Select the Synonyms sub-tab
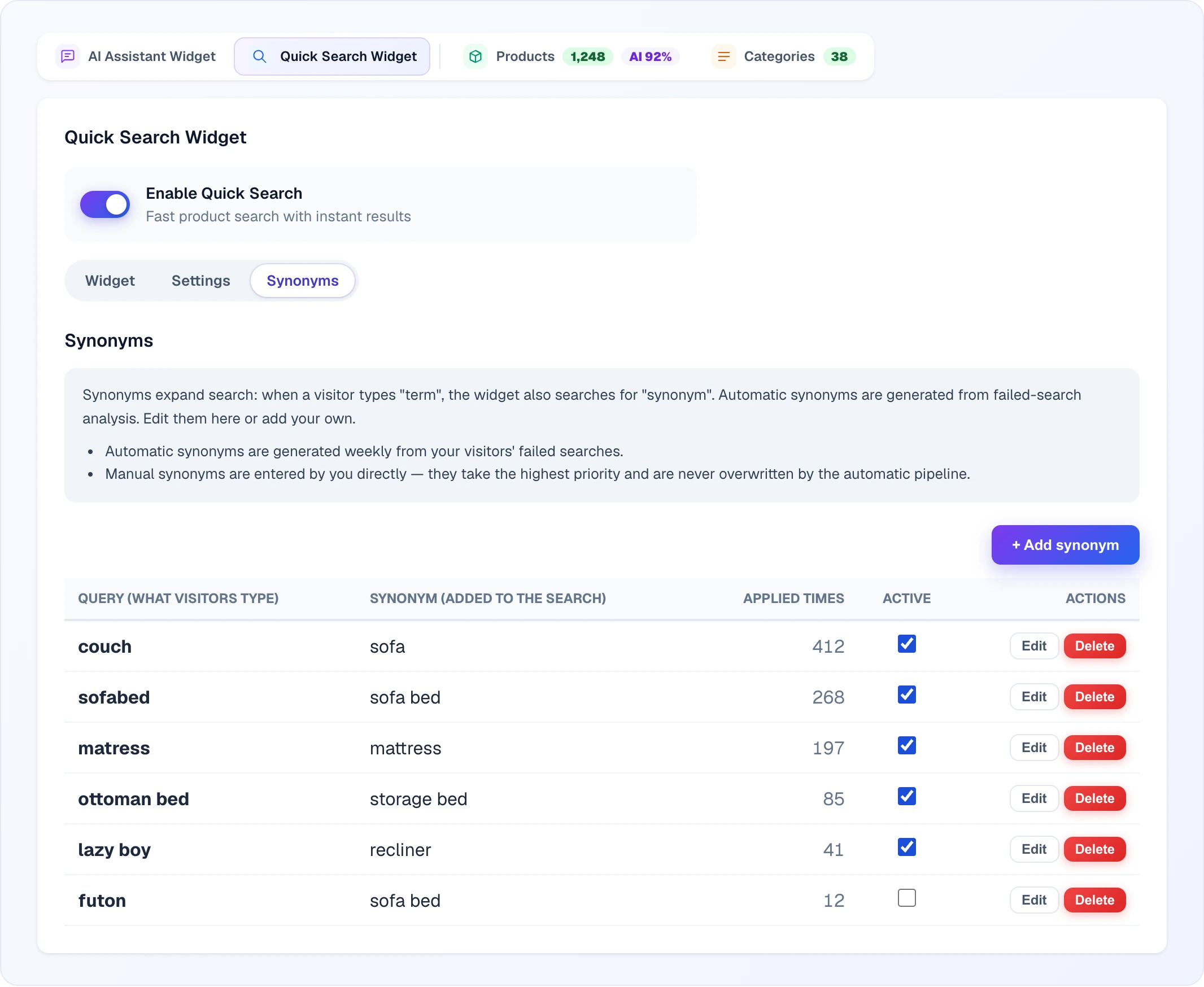The height and width of the screenshot is (987, 1204). coord(303,281)
